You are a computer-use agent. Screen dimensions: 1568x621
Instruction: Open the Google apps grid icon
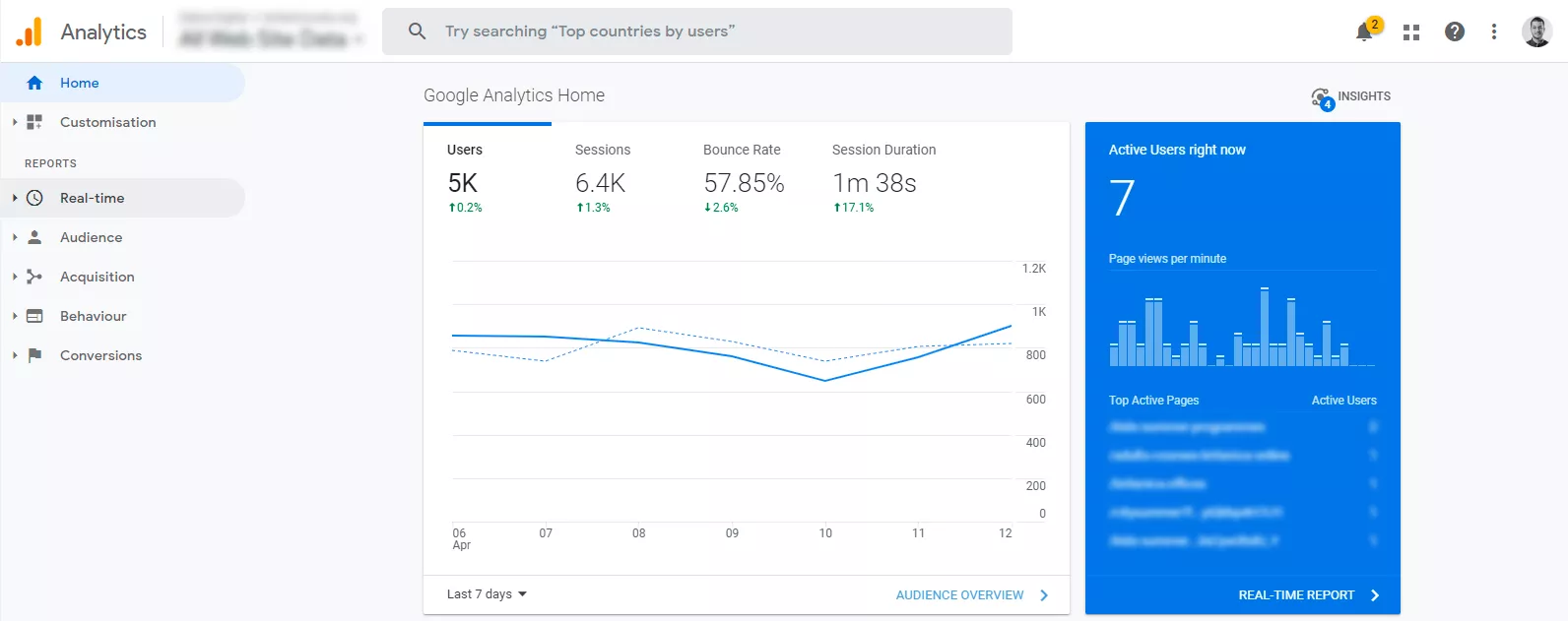[1411, 31]
